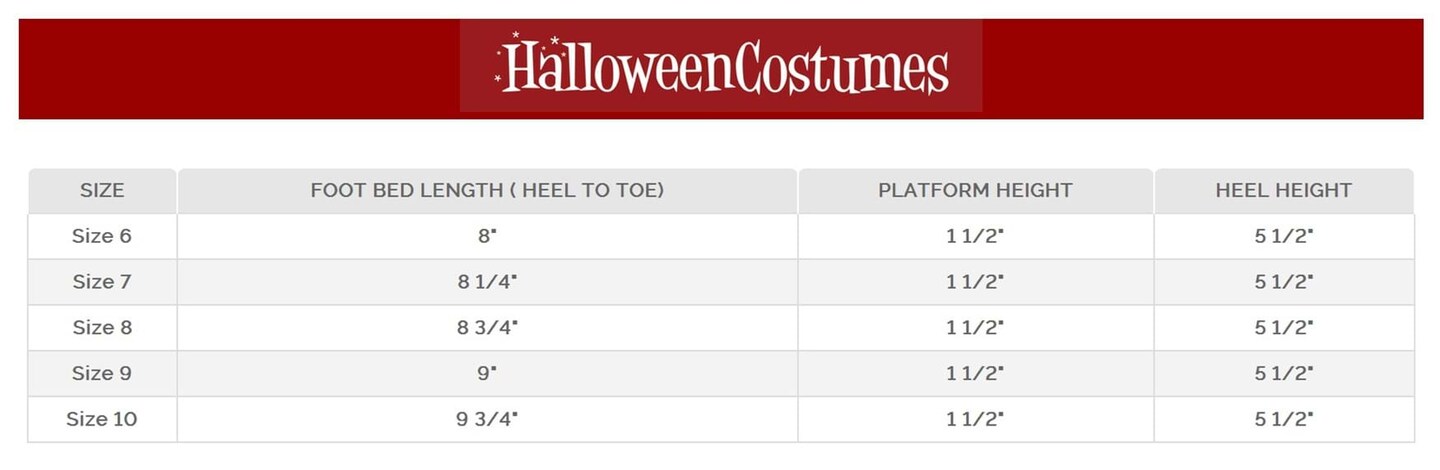Select Size 6 heel height value

pyautogui.click(x=1283, y=236)
